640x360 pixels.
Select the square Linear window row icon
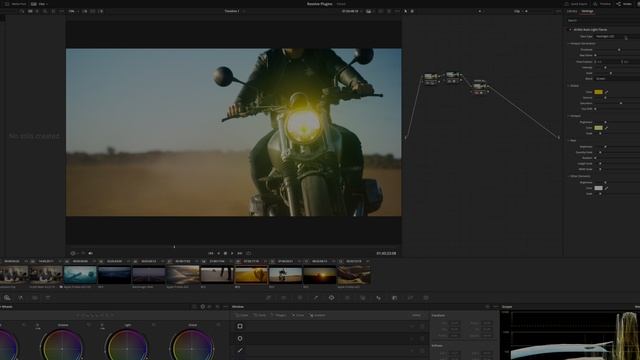pyautogui.click(x=240, y=326)
